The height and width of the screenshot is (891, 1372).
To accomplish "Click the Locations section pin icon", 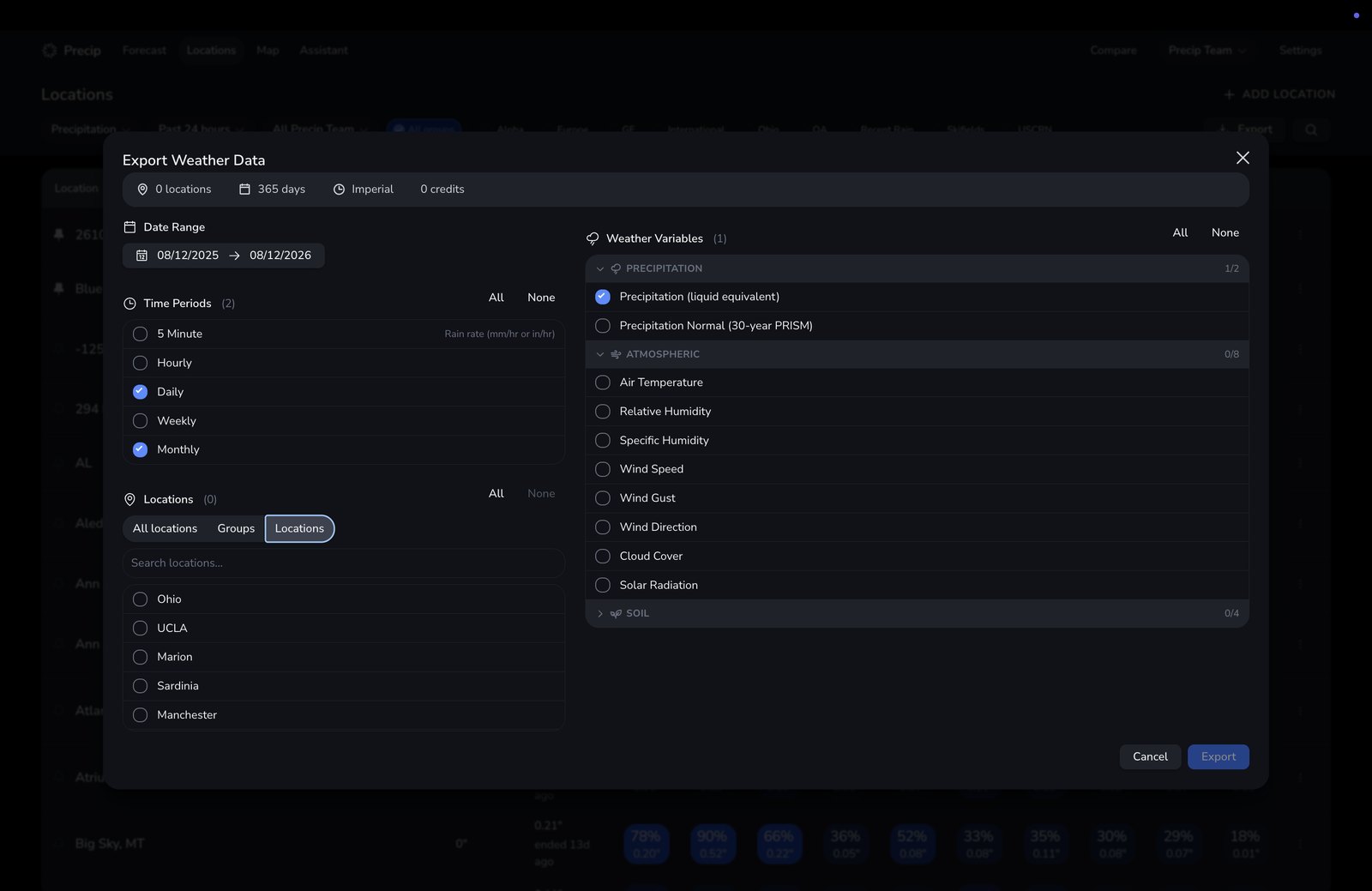I will (130, 499).
